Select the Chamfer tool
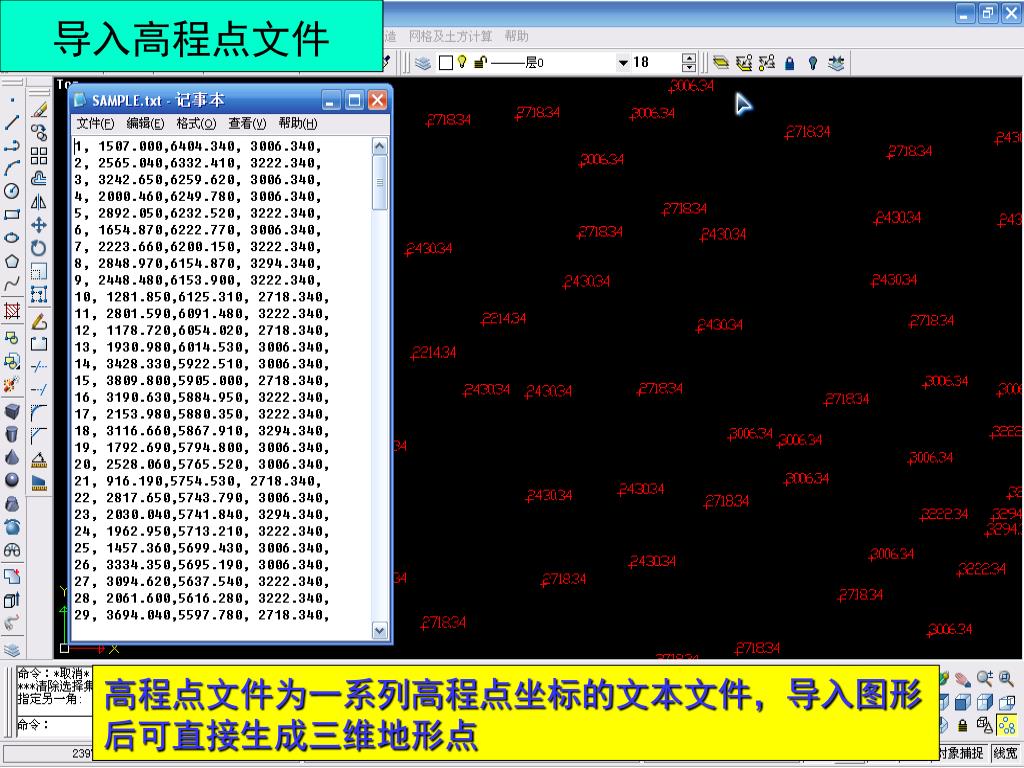Screen dimensions: 1024x768 (x=39, y=436)
